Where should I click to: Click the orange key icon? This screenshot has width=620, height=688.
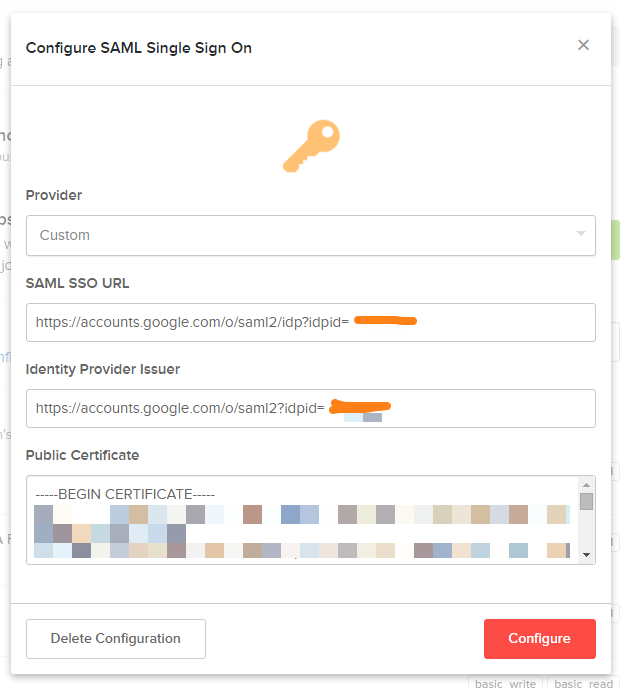point(312,146)
